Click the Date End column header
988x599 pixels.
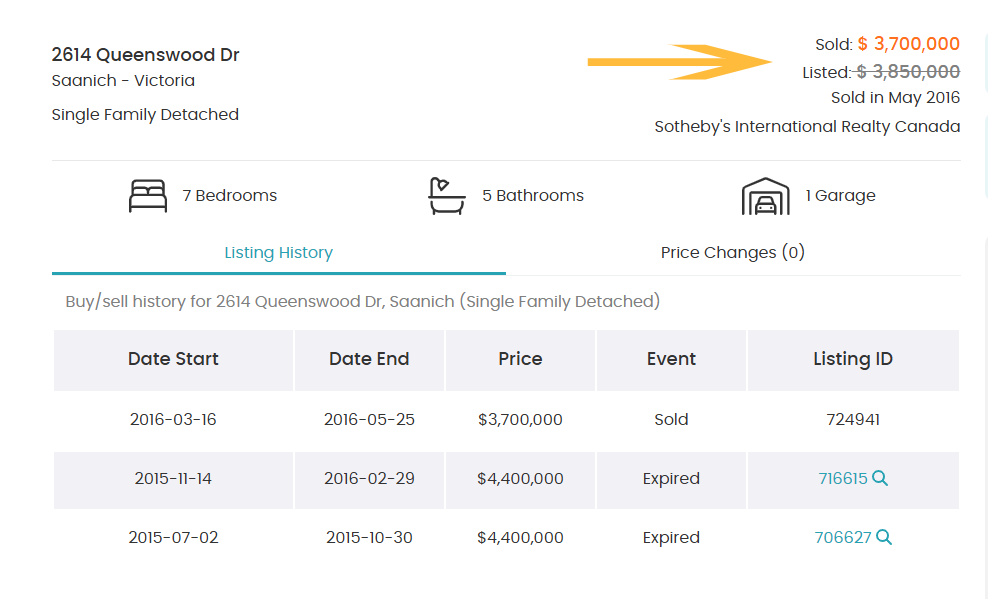click(x=369, y=359)
